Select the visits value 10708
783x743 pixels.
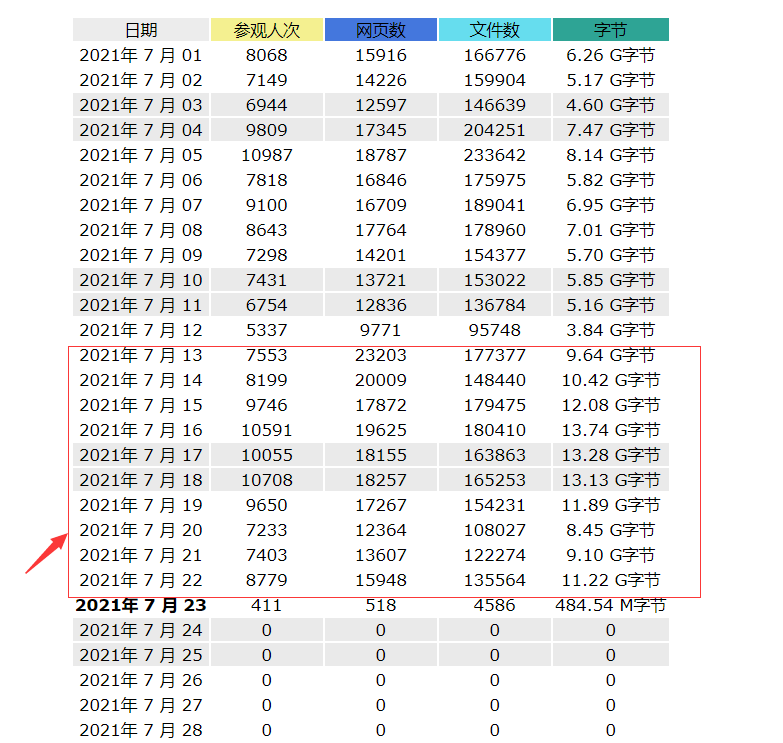coord(267,480)
